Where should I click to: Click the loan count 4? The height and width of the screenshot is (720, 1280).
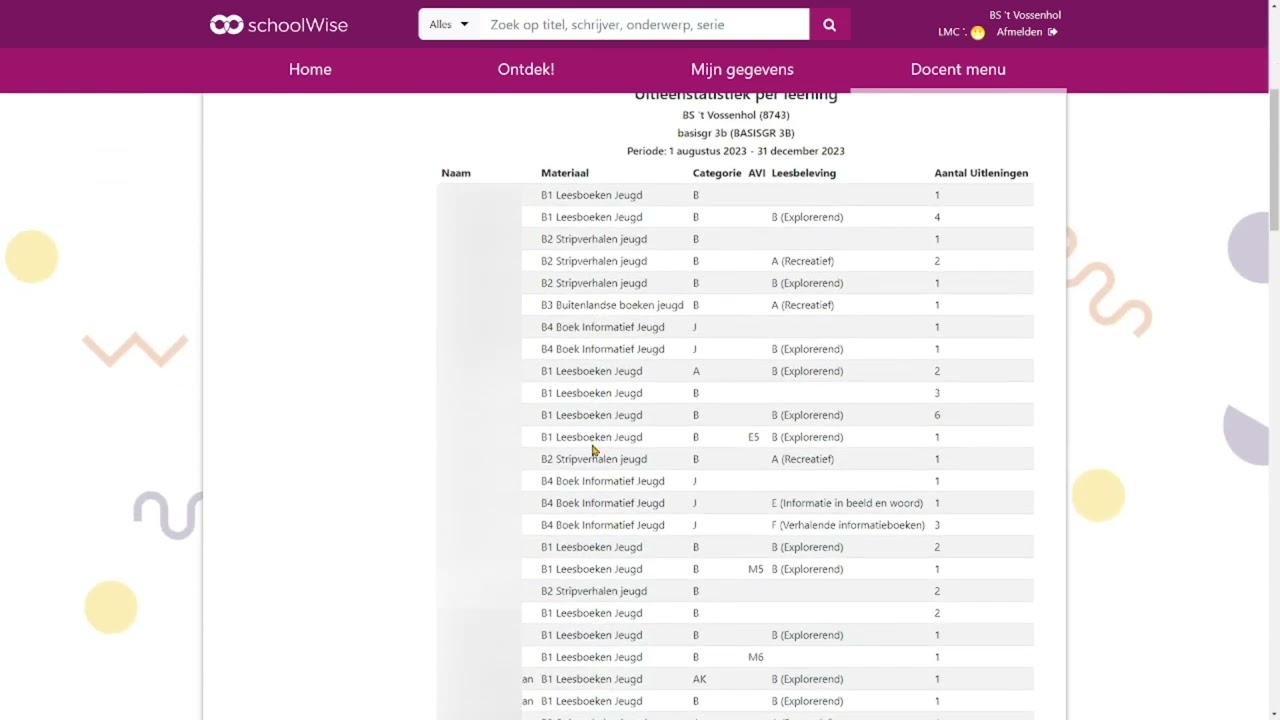[x=937, y=217]
